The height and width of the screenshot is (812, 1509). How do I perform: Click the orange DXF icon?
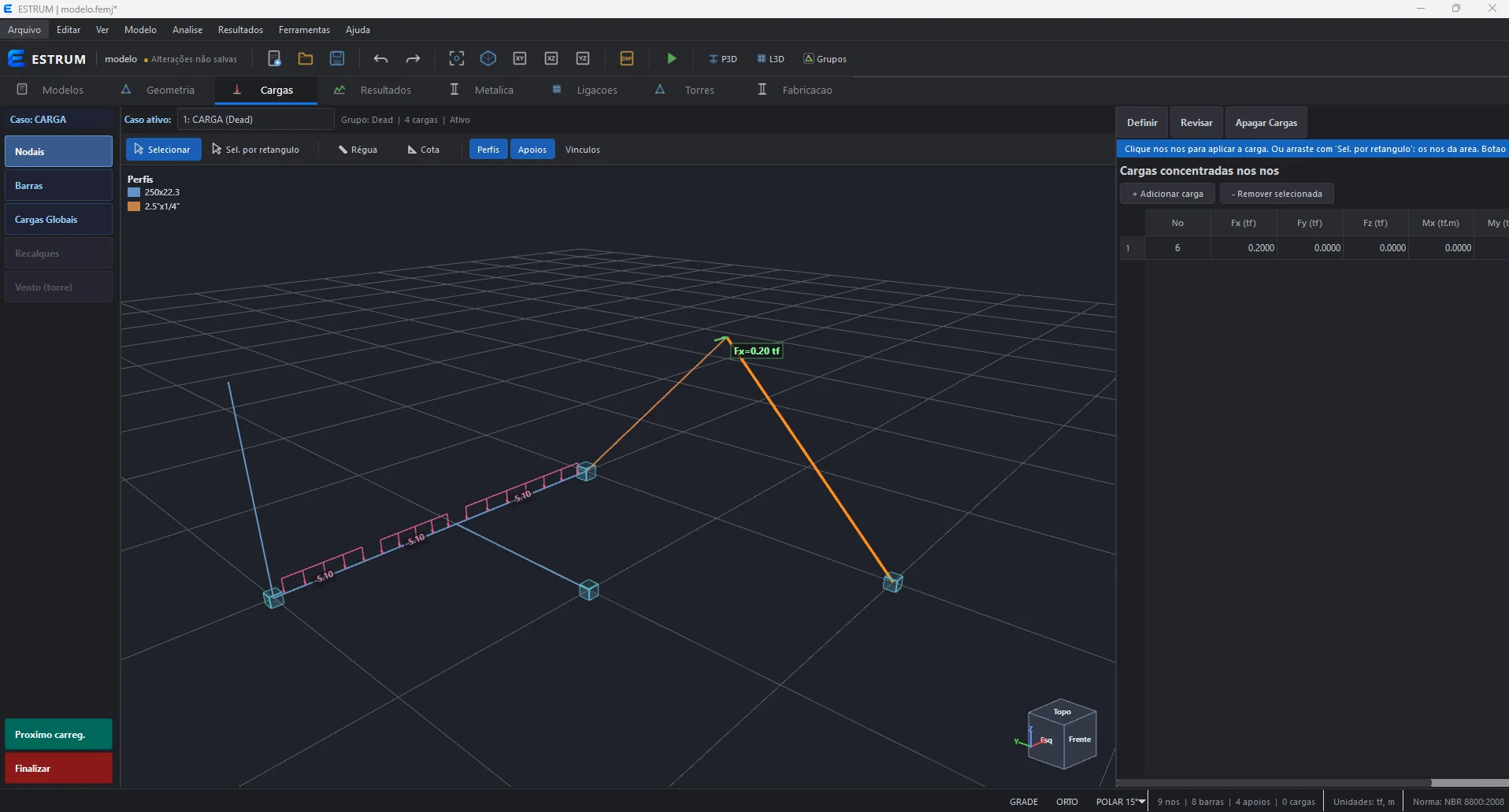pyautogui.click(x=627, y=58)
